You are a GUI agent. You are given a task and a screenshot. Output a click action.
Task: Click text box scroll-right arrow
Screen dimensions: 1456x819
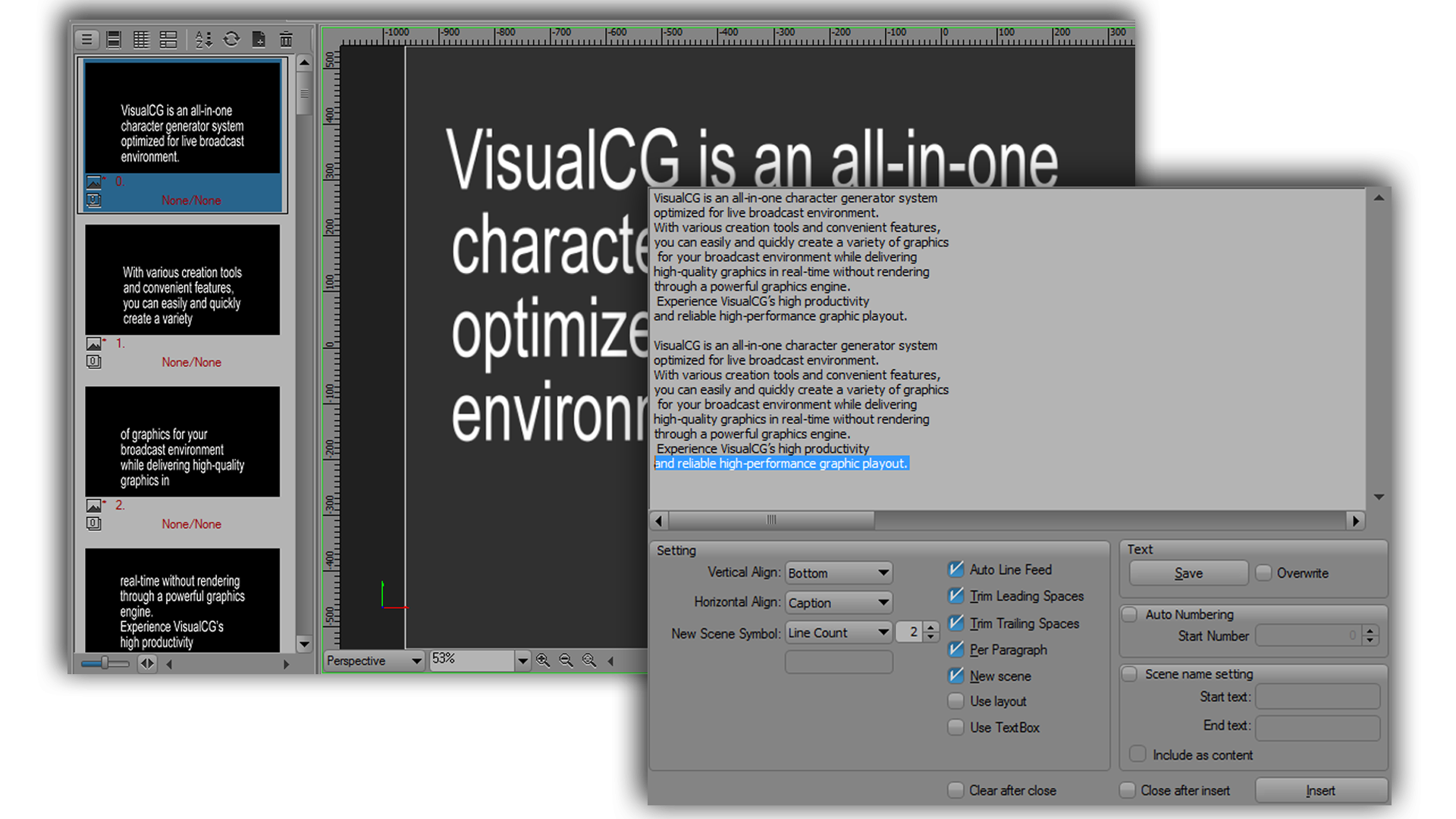[x=1356, y=520]
